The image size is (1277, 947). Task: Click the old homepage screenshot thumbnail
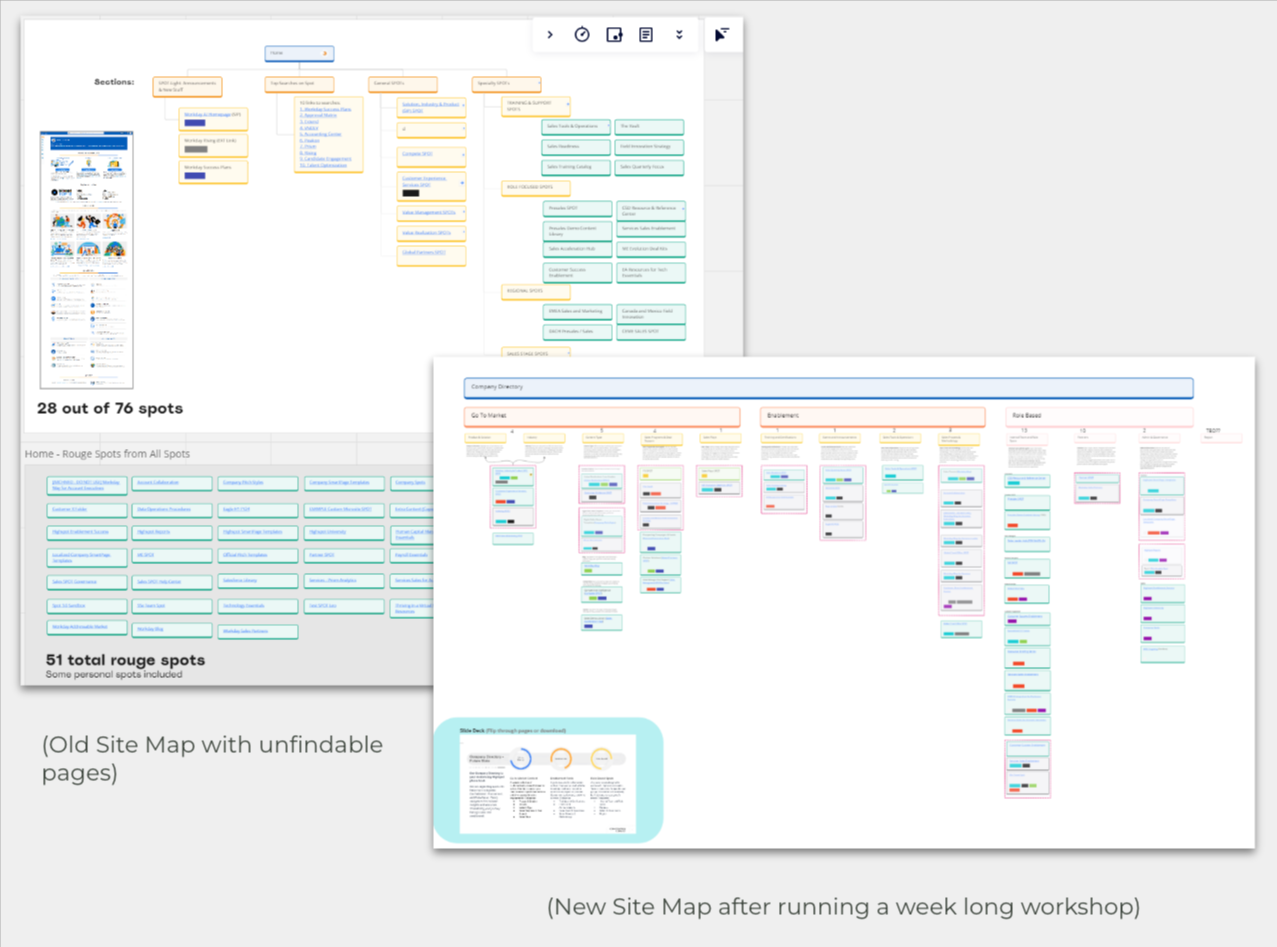coord(87,259)
